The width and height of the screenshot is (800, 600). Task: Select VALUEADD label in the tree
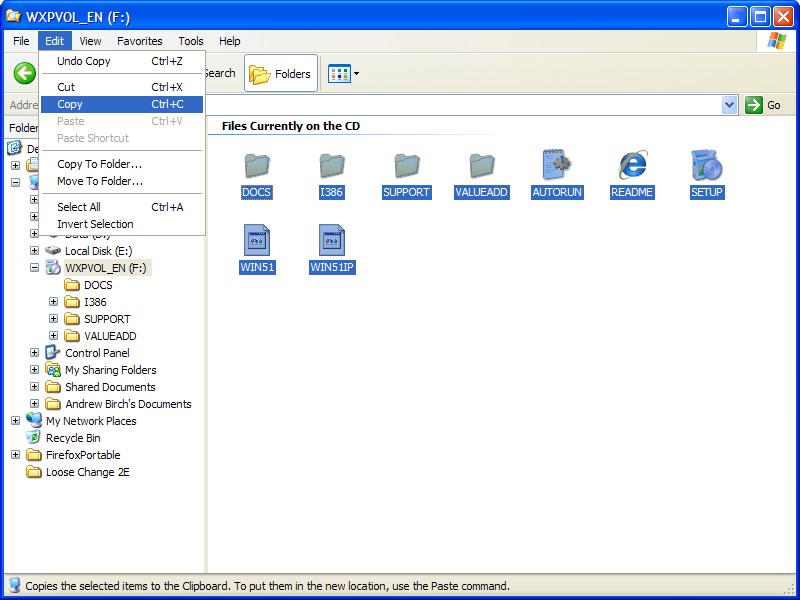(110, 336)
